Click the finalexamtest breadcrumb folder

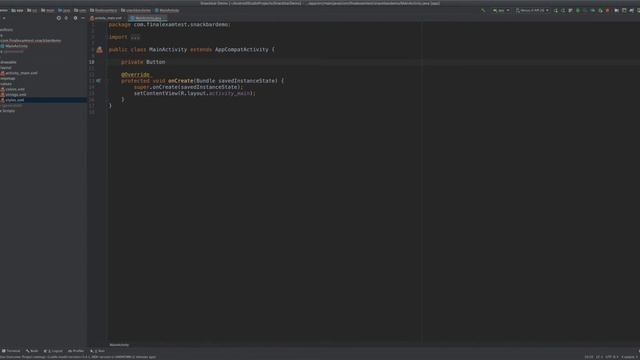[104, 10]
